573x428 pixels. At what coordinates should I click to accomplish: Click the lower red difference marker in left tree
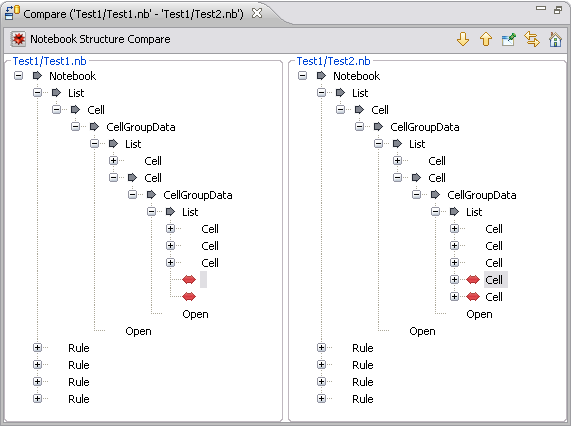189,297
